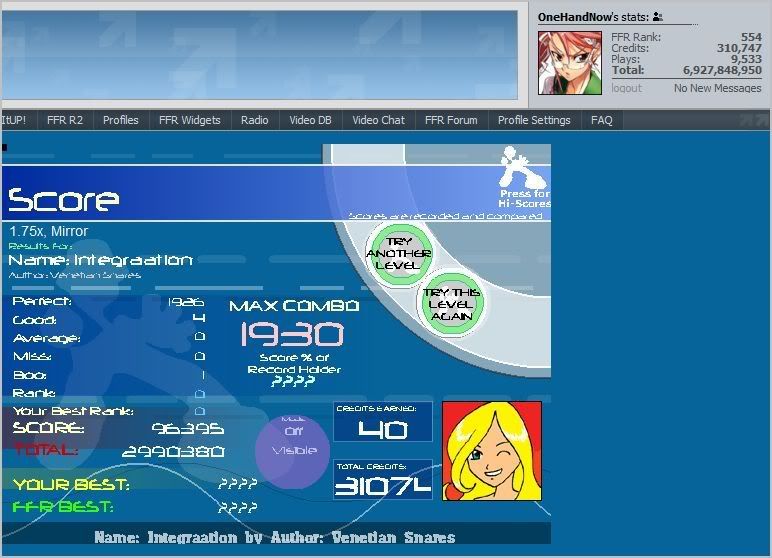Check the No New Messages link
The height and width of the screenshot is (558, 772).
(717, 88)
